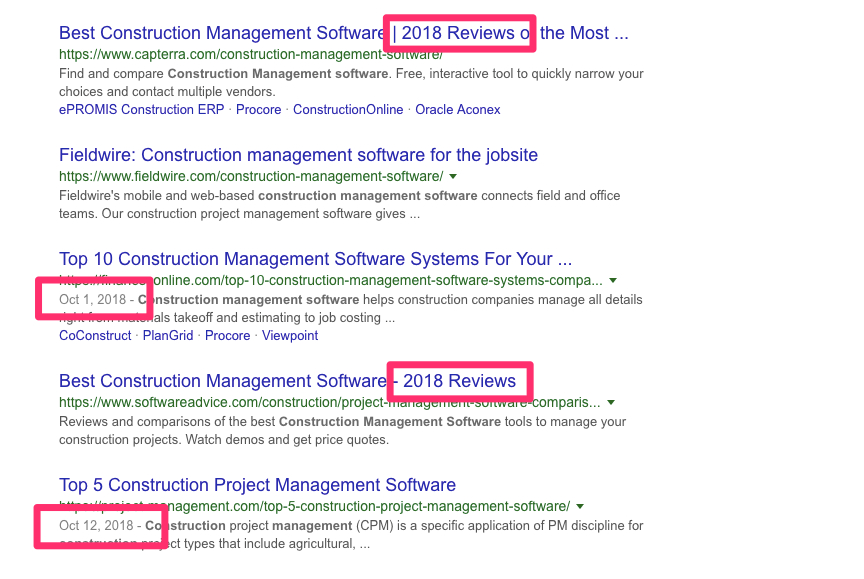
Task: Open the Procore sitelink under Capterra result
Action: click(x=258, y=110)
